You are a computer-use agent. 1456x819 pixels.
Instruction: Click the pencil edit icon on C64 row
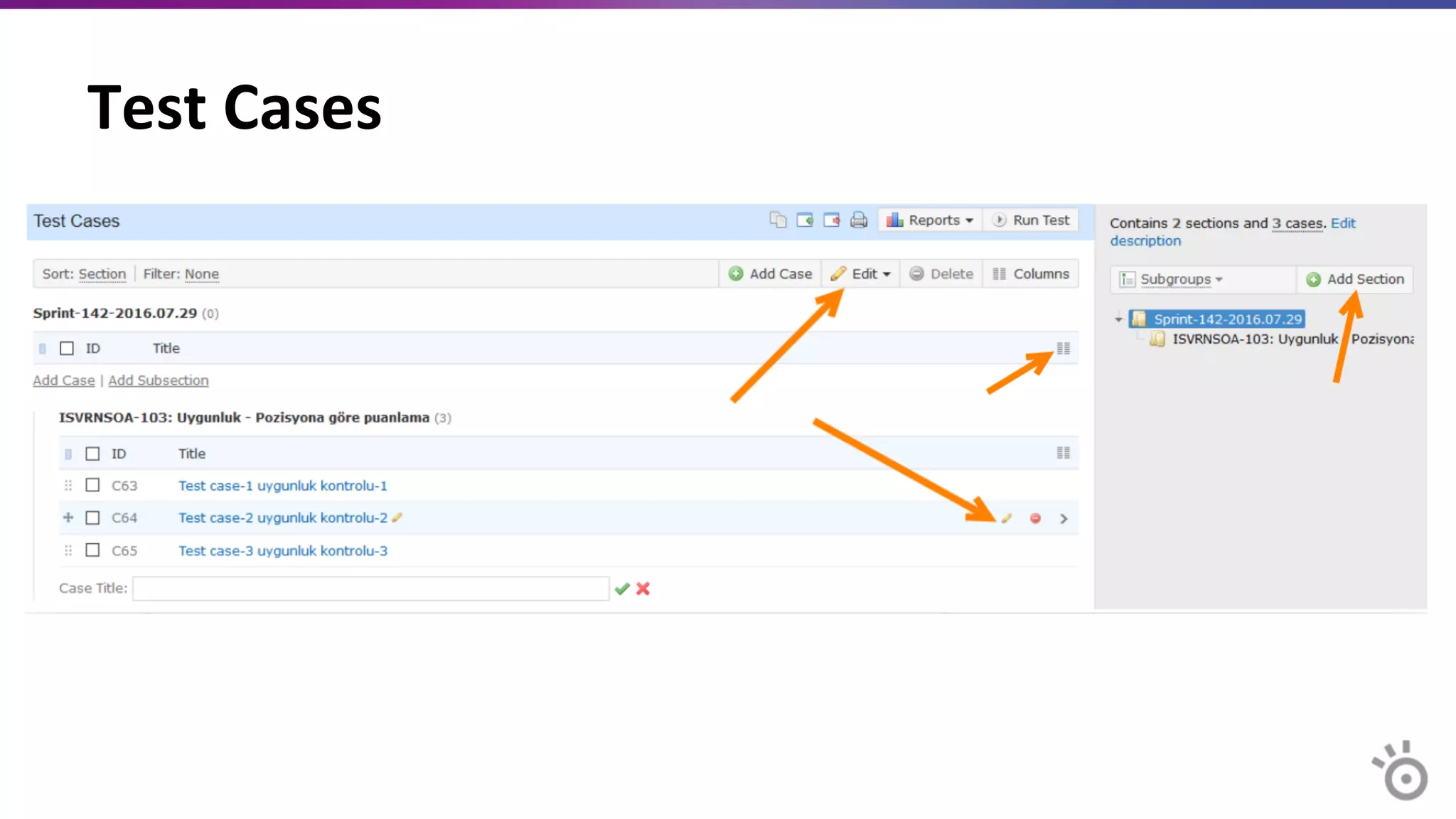1006,518
